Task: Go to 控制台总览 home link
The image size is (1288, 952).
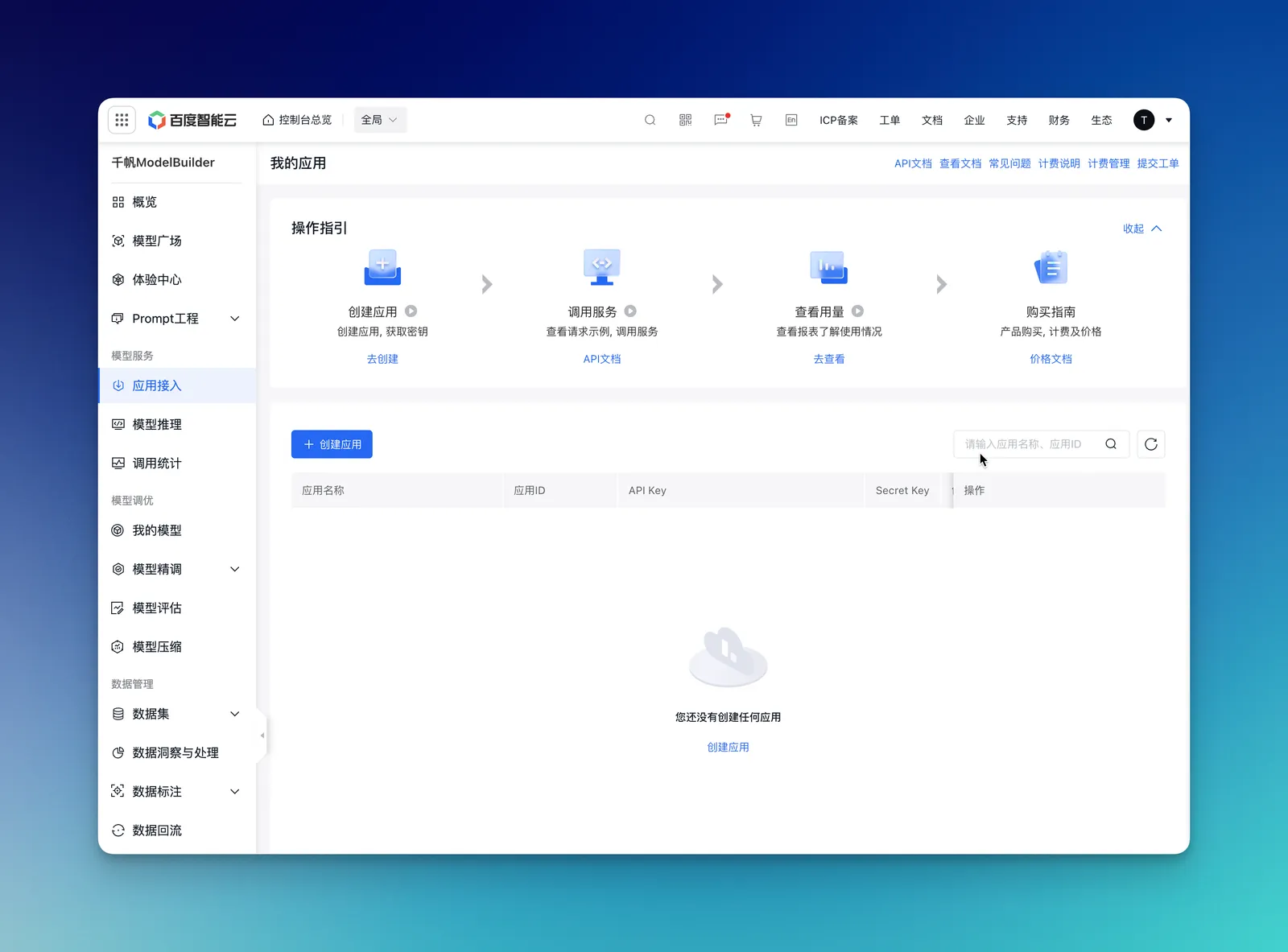Action: point(297,120)
